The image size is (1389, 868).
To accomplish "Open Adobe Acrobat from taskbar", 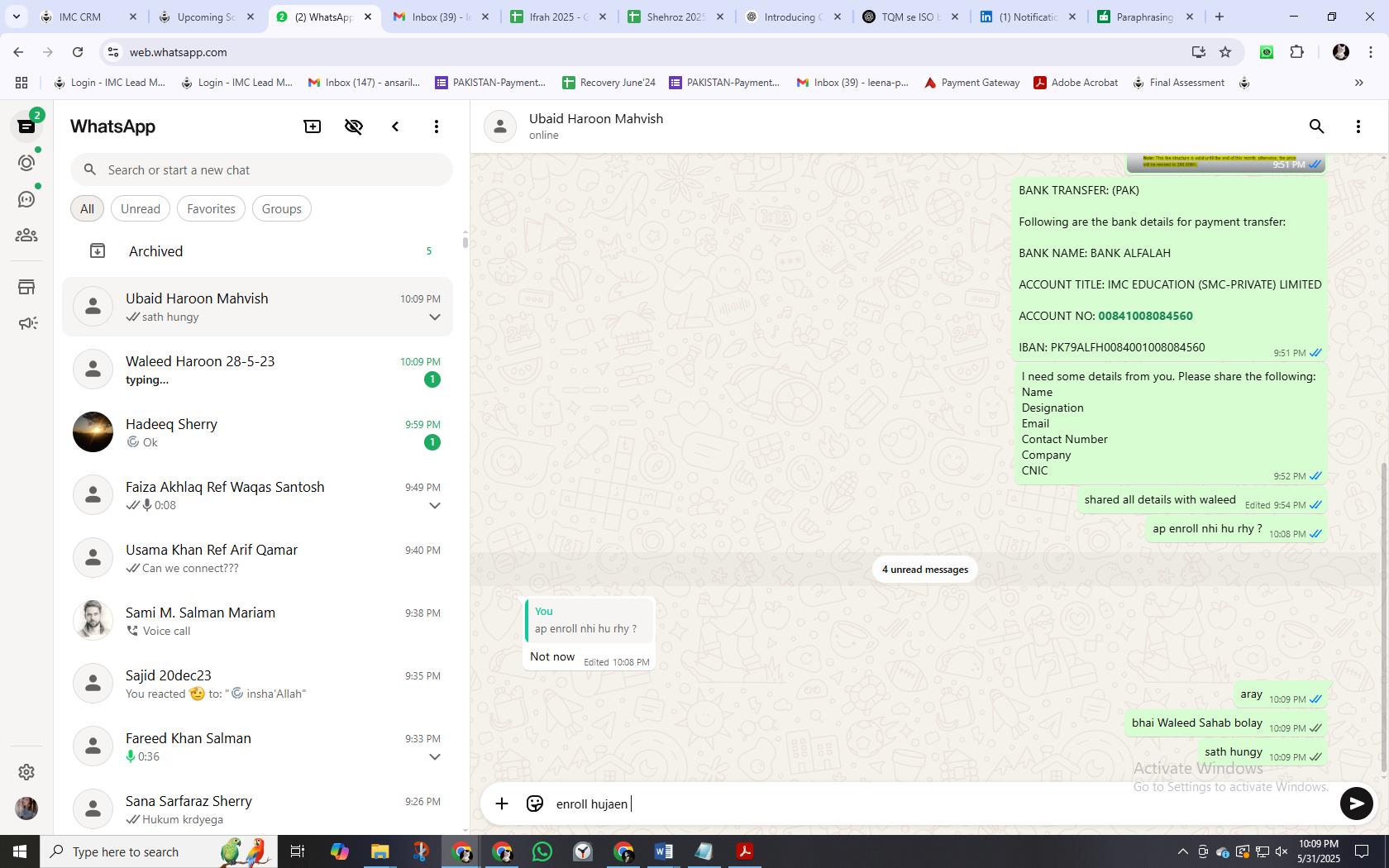I will coord(744,851).
